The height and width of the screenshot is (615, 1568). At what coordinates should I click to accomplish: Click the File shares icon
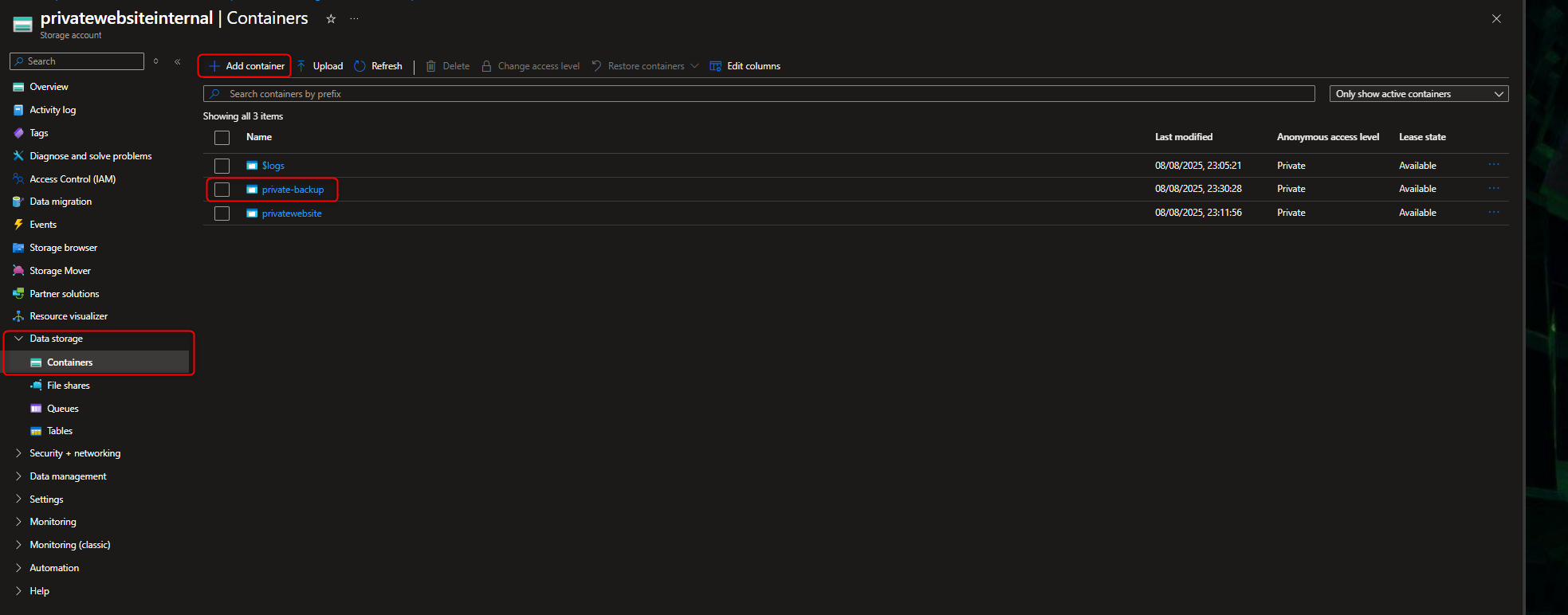pos(36,386)
